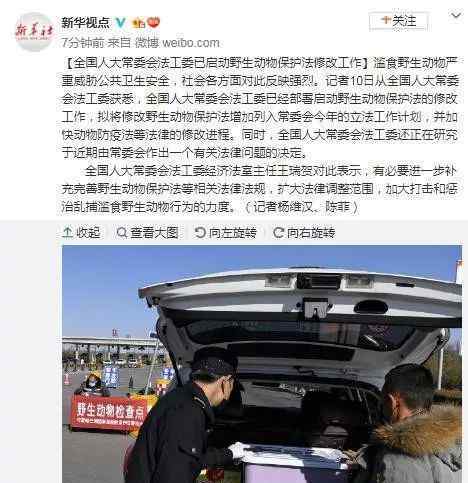468x483 pixels.
Task: Open the post options chevron menu
Action: pos(456,15)
